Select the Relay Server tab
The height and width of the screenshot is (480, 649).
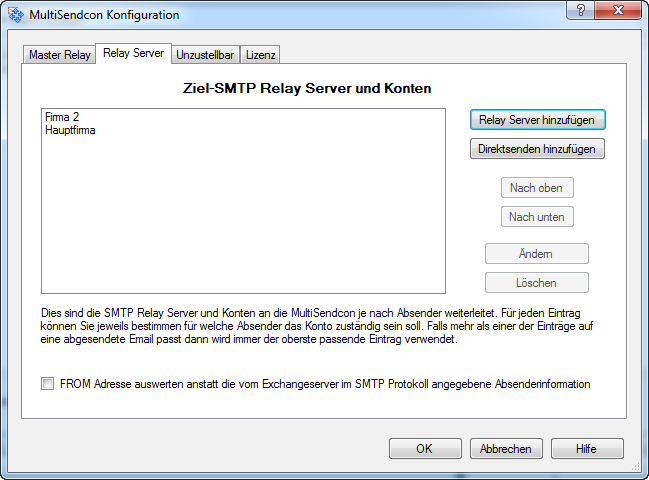(133, 53)
